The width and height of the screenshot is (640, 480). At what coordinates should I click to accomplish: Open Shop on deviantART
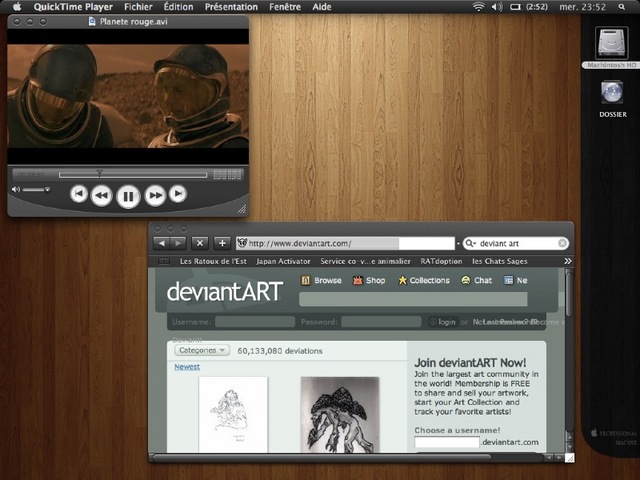coord(369,280)
